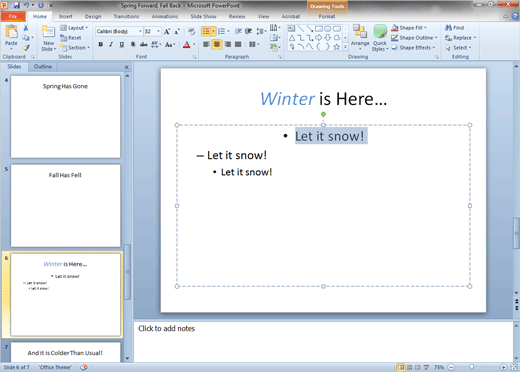The image size is (520, 372).
Task: Insert a New Slide via its icon
Action: click(x=48, y=32)
